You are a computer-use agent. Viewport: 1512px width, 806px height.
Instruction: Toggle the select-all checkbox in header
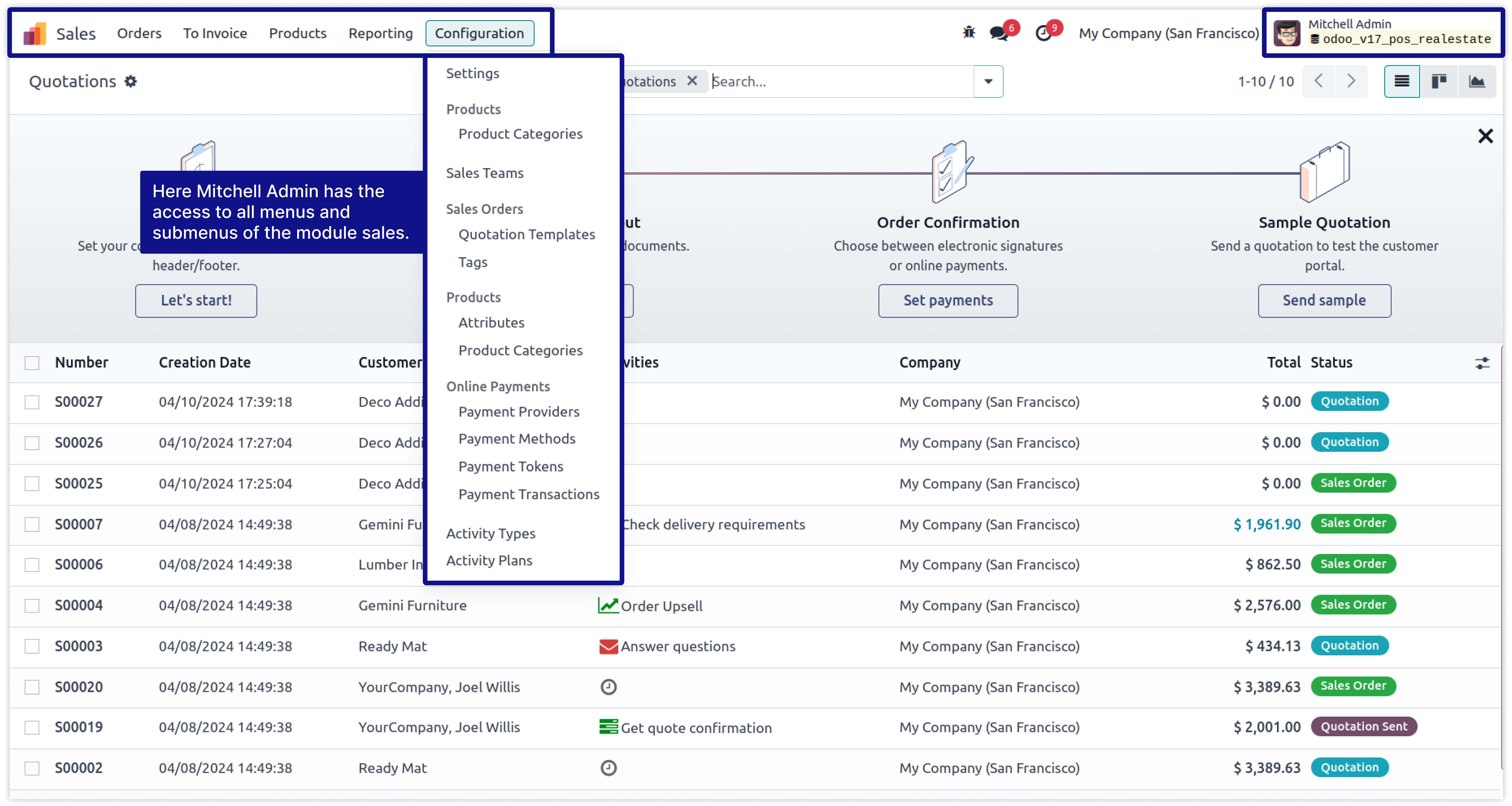click(x=32, y=363)
